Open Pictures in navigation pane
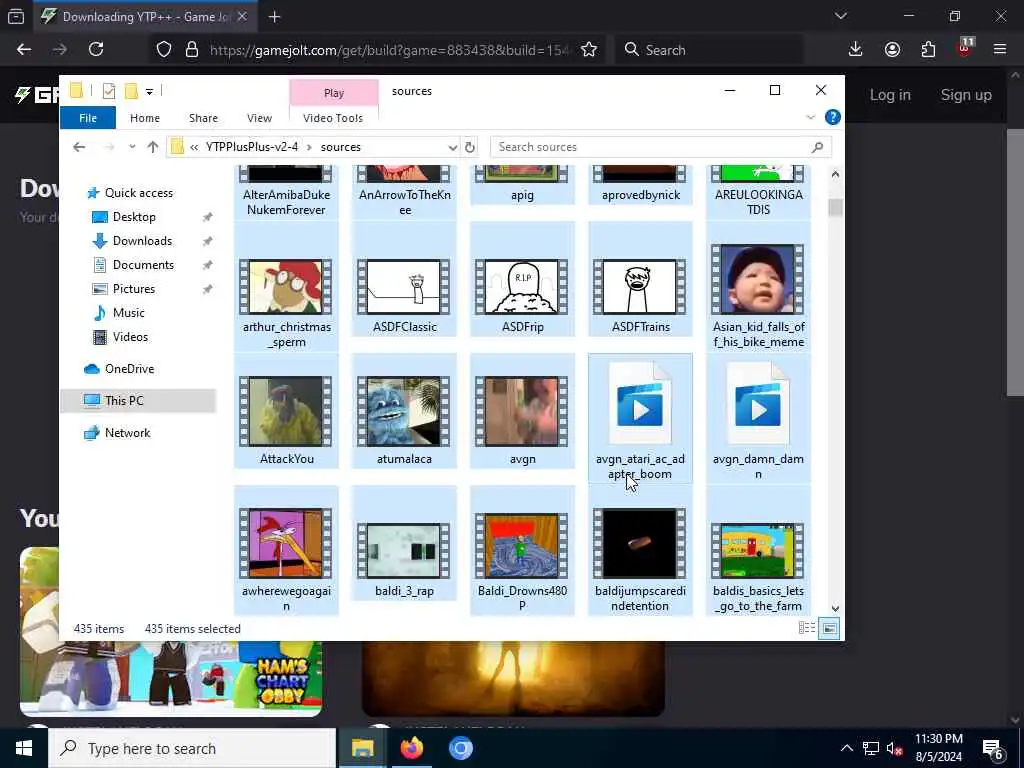Screen dimensions: 1024x768 (133, 289)
